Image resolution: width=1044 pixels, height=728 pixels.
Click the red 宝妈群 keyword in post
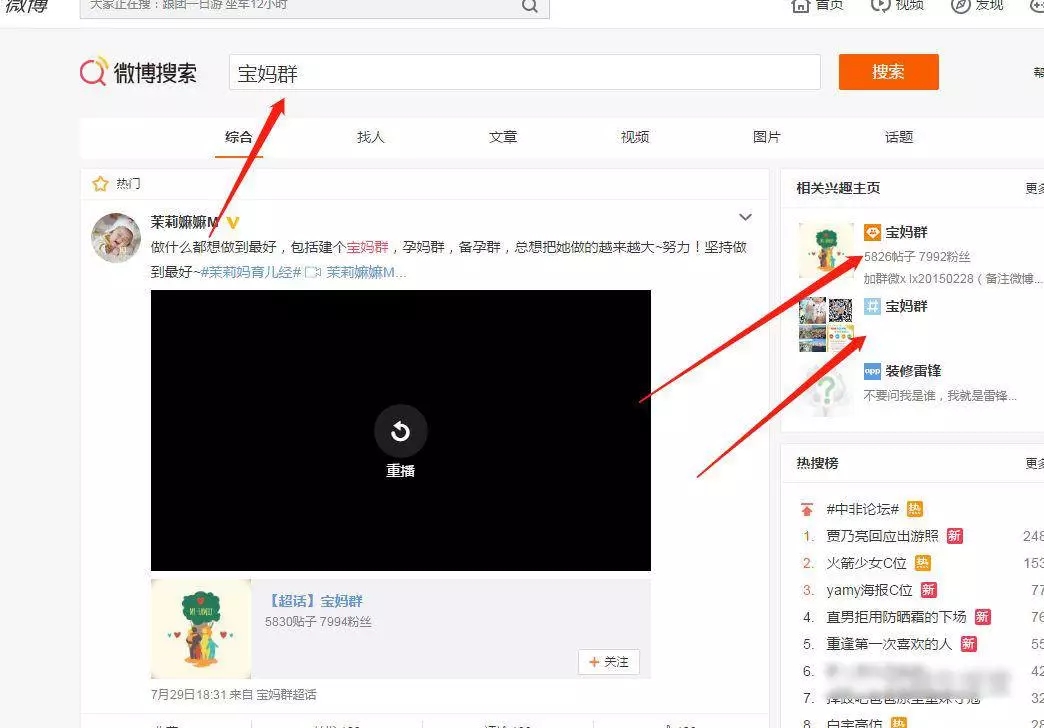pos(368,247)
